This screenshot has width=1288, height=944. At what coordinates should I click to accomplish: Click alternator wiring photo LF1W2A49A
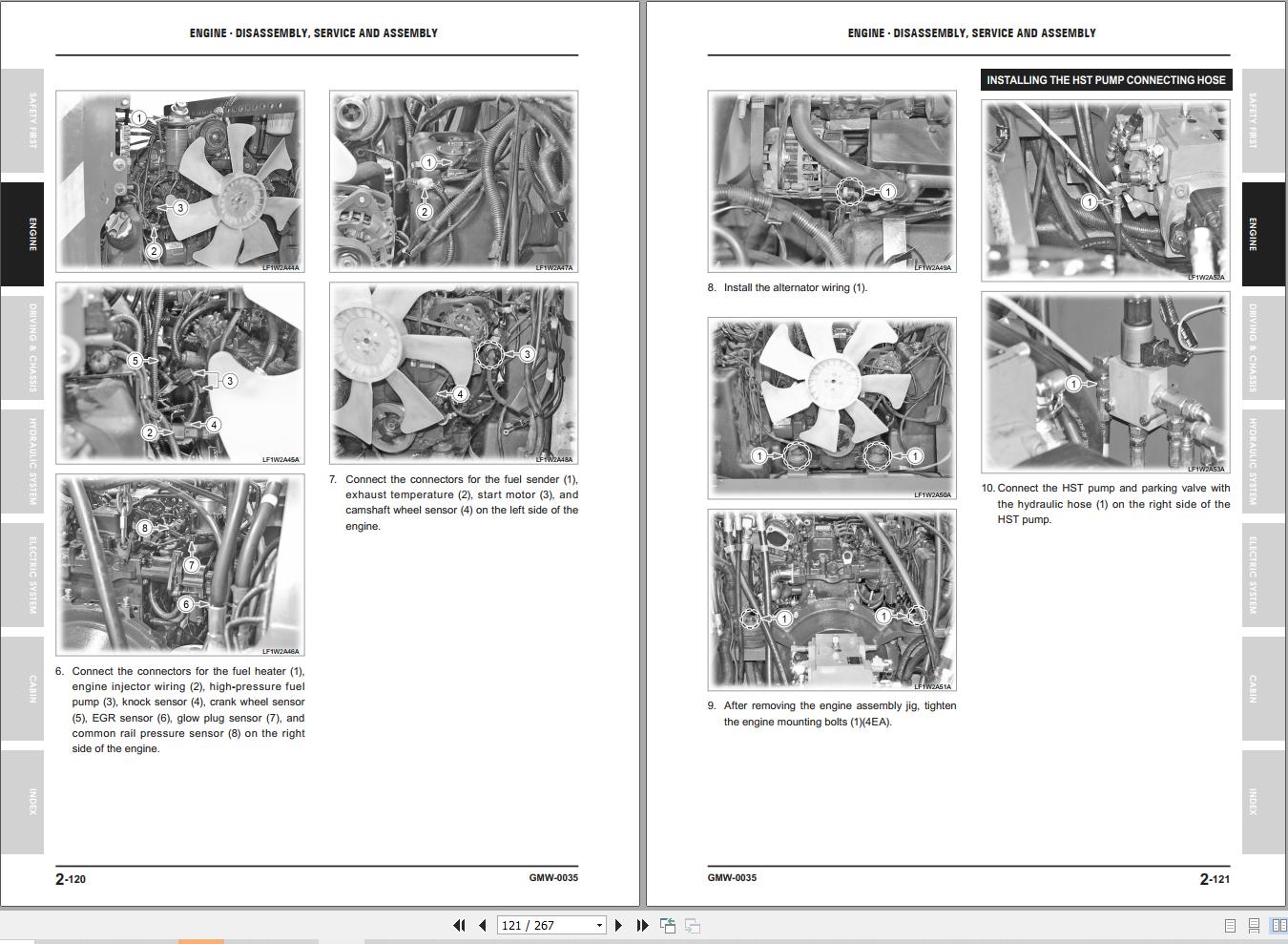pyautogui.click(x=832, y=181)
